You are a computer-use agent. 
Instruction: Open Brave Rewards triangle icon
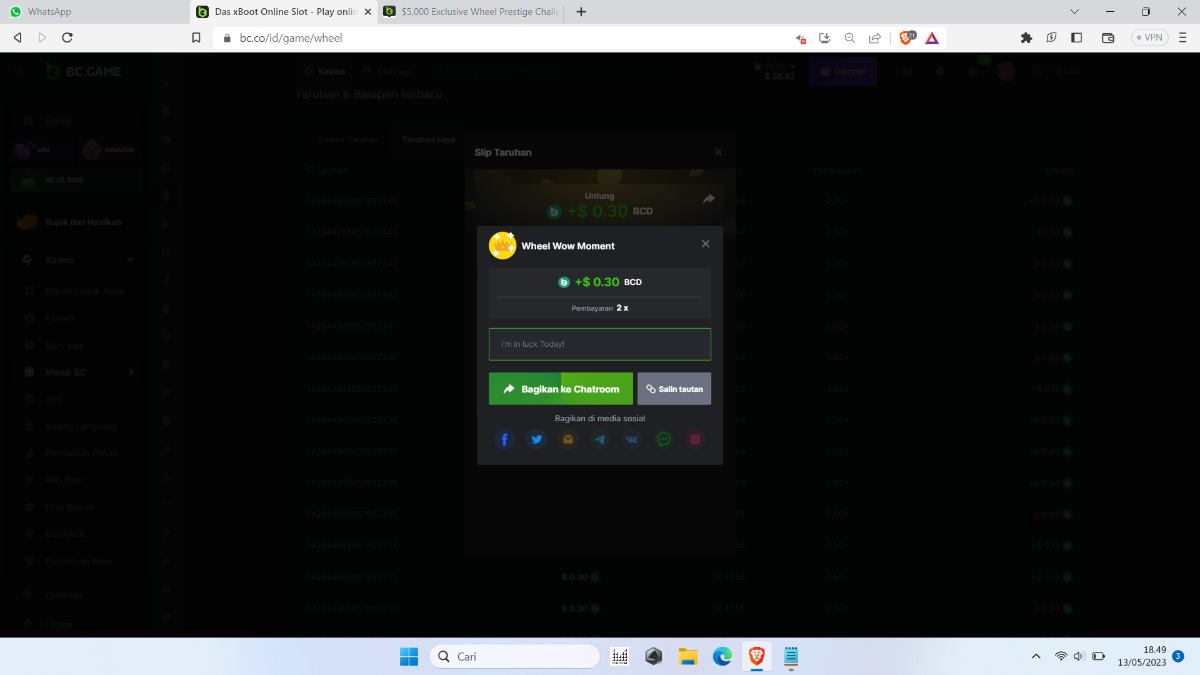point(932,37)
